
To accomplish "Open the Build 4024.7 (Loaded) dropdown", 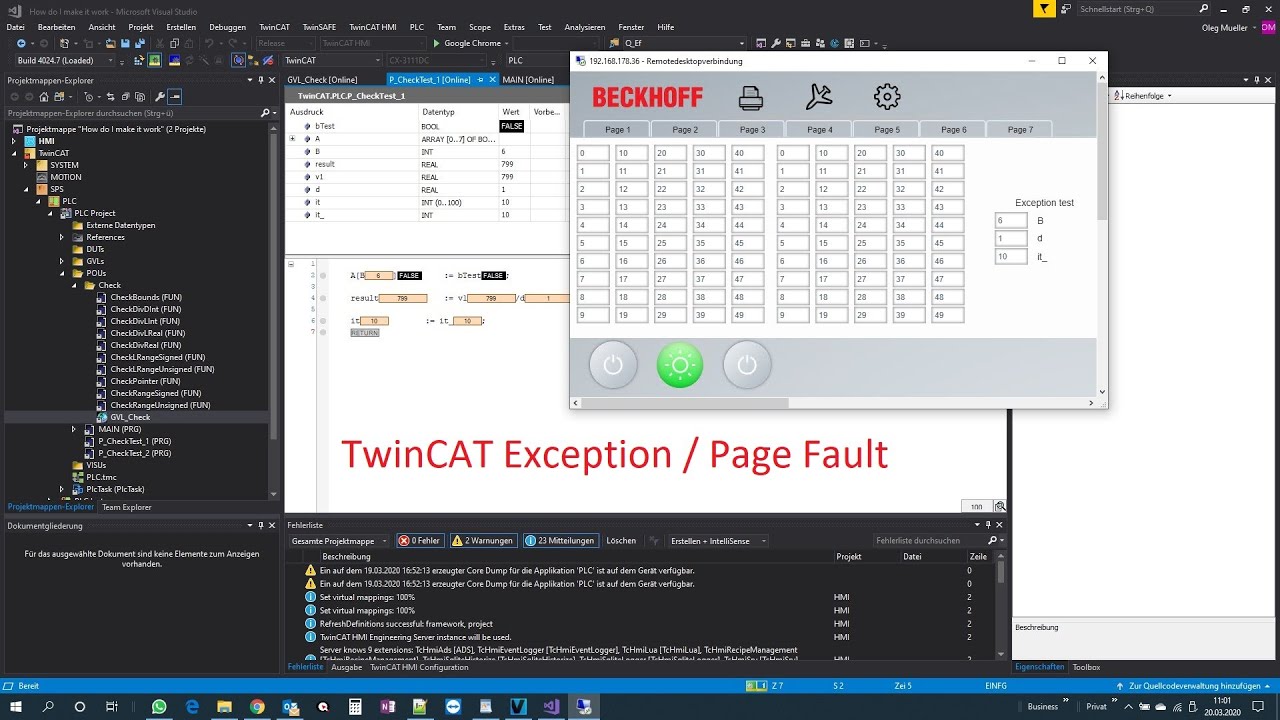I will tap(66, 60).
